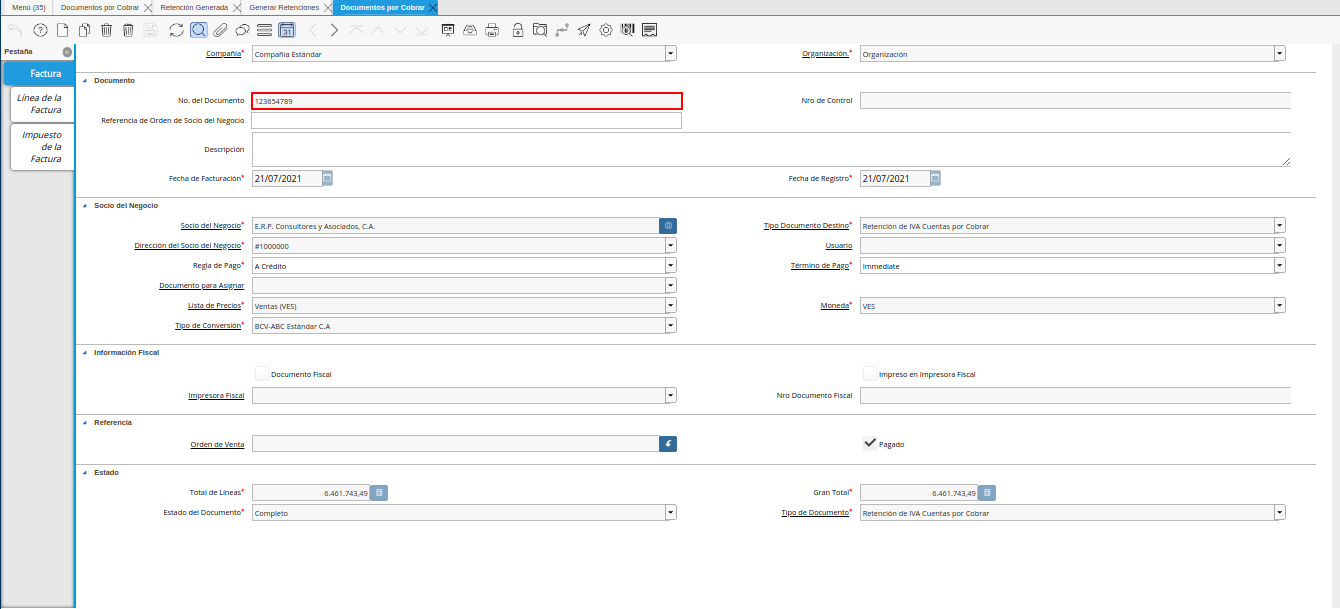The width and height of the screenshot is (1340, 609).
Task: Switch to the Menú (35) tab
Action: (x=28, y=7)
